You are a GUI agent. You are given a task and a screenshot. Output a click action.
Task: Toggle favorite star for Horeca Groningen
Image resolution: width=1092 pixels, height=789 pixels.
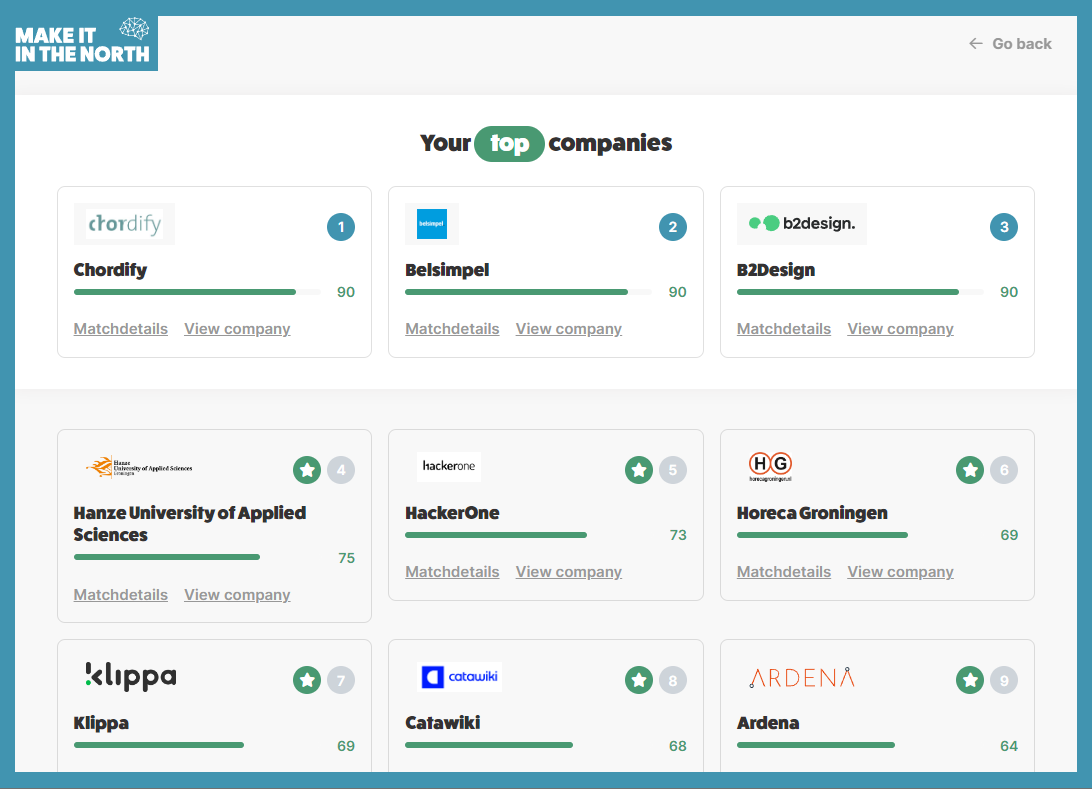970,470
